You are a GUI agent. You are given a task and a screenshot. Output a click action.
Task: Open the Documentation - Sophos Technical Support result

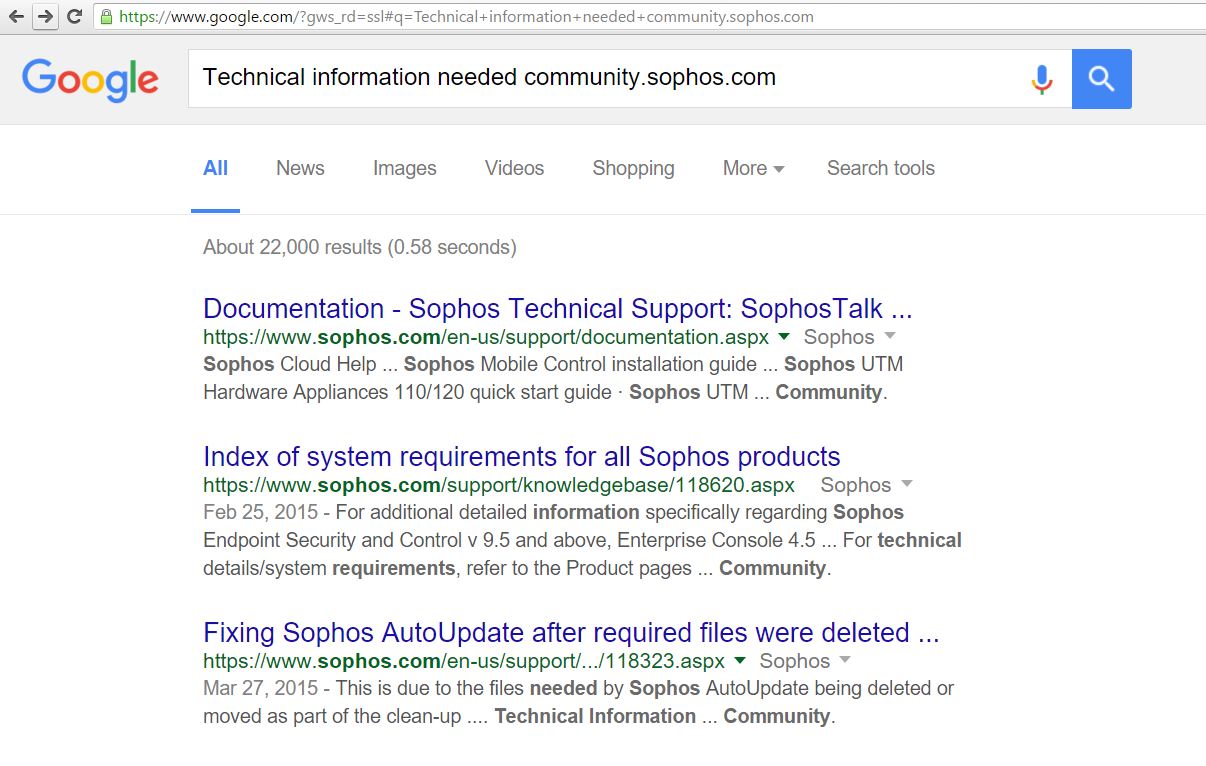point(558,308)
